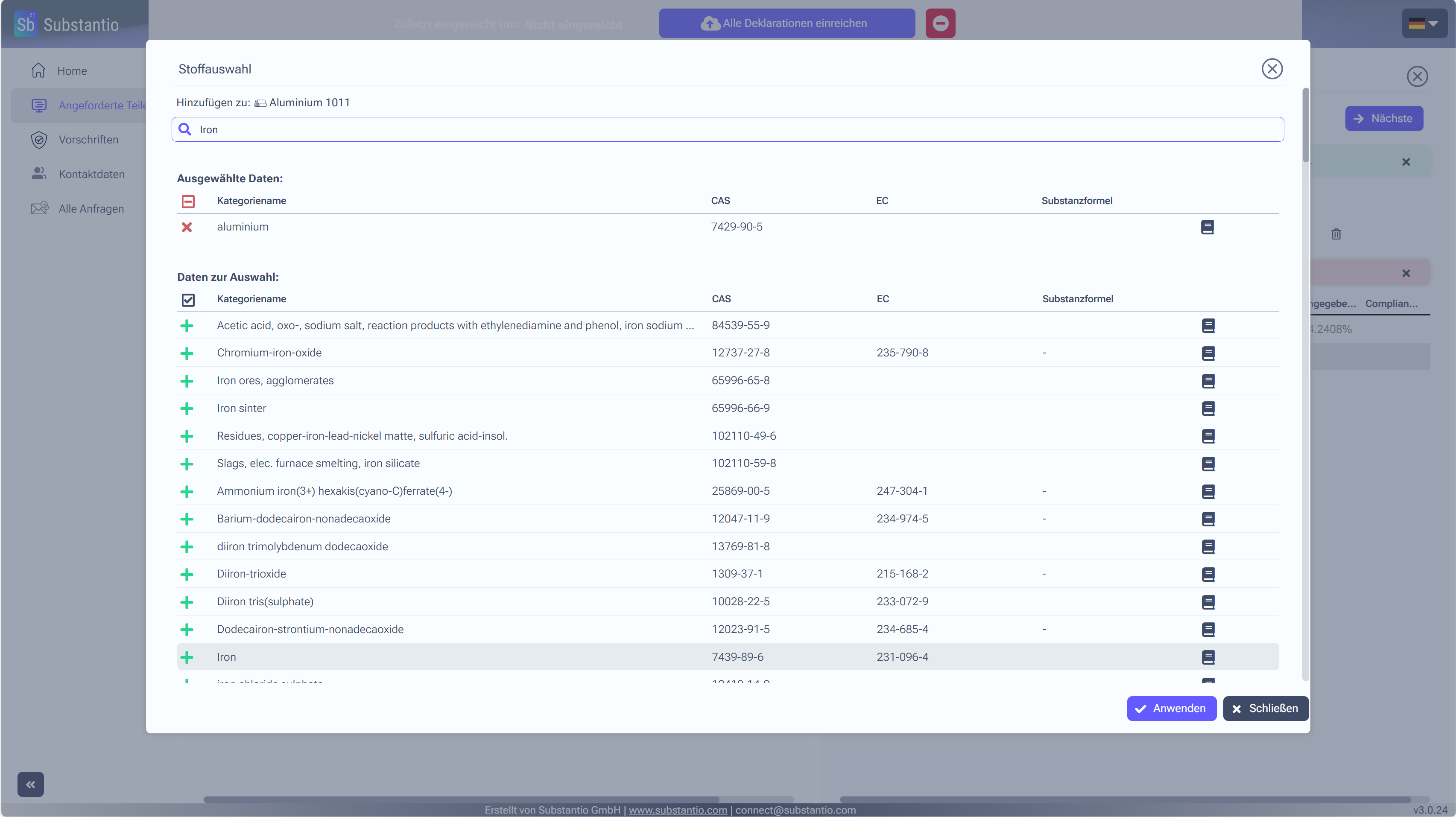Toggle select-all checkbox in Daten zur Auswahl

(x=188, y=300)
